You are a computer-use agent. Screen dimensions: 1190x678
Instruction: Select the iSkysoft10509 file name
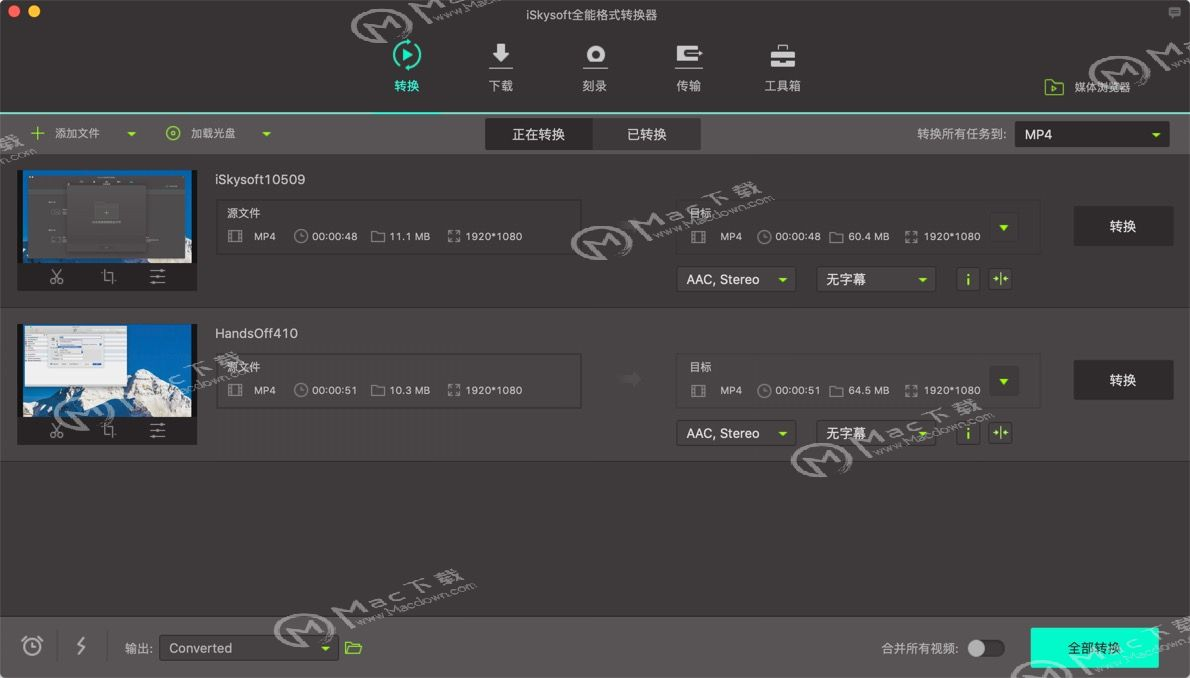tap(260, 179)
